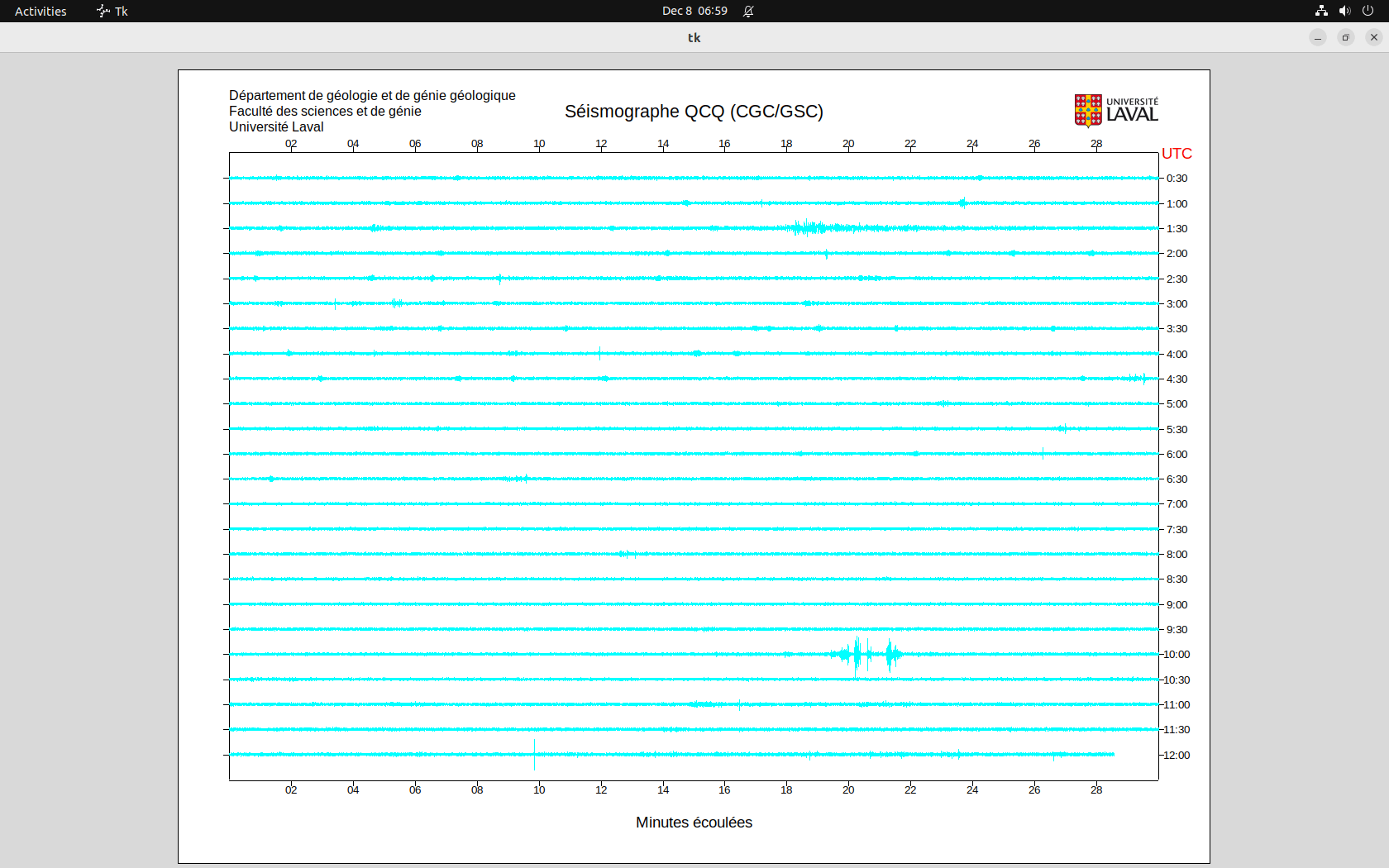This screenshot has width=1389, height=868.
Task: Click the Université Laval logo
Action: pos(1115,110)
